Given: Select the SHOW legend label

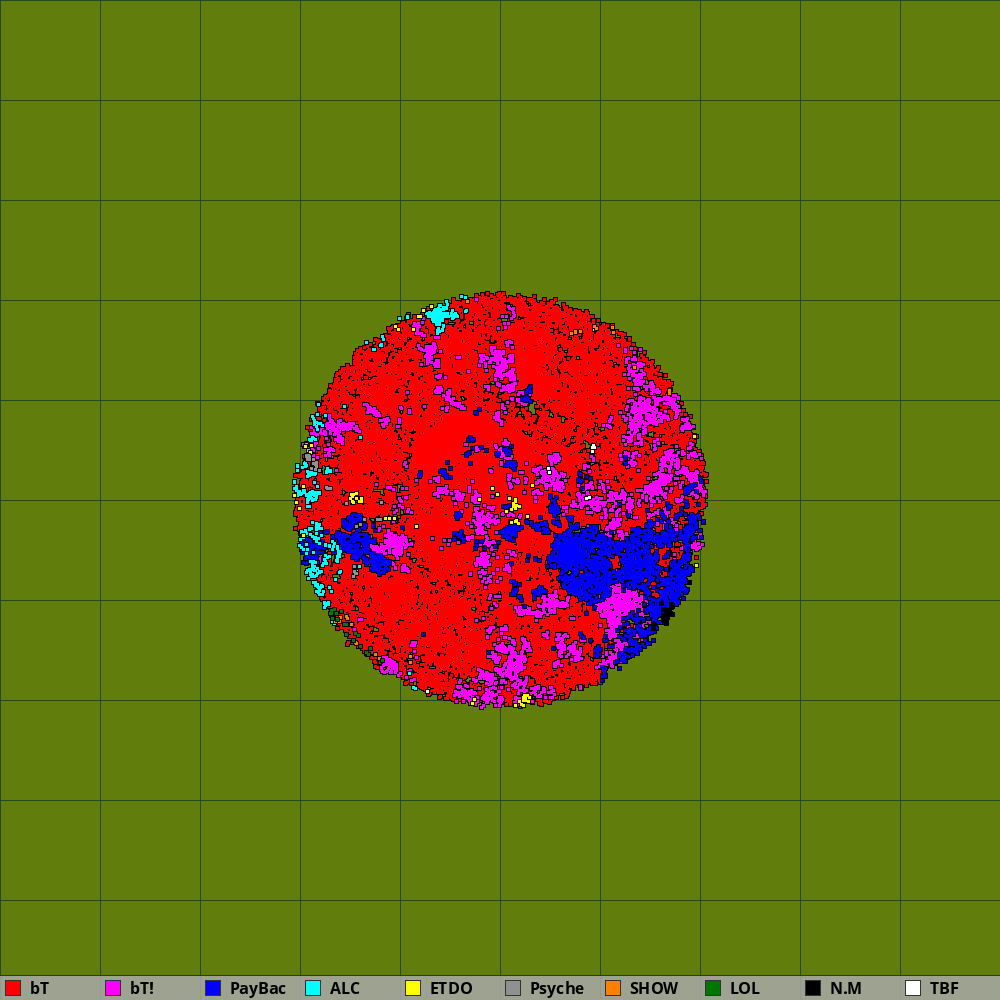Looking at the screenshot, I should [x=654, y=988].
